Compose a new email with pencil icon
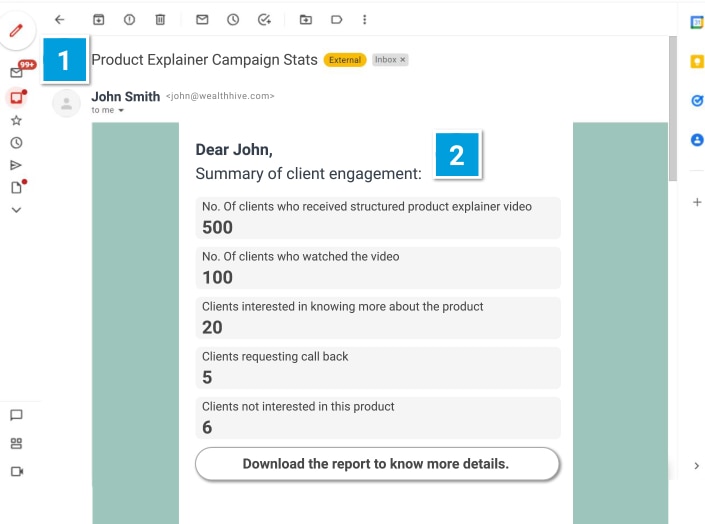Viewport: 705px width, 524px height. [x=16, y=31]
